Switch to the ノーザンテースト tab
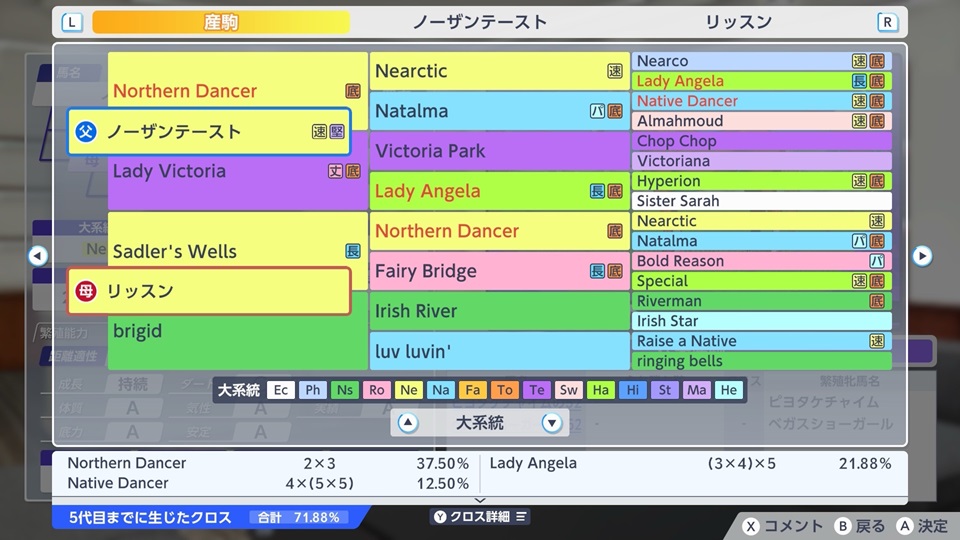 point(480,23)
